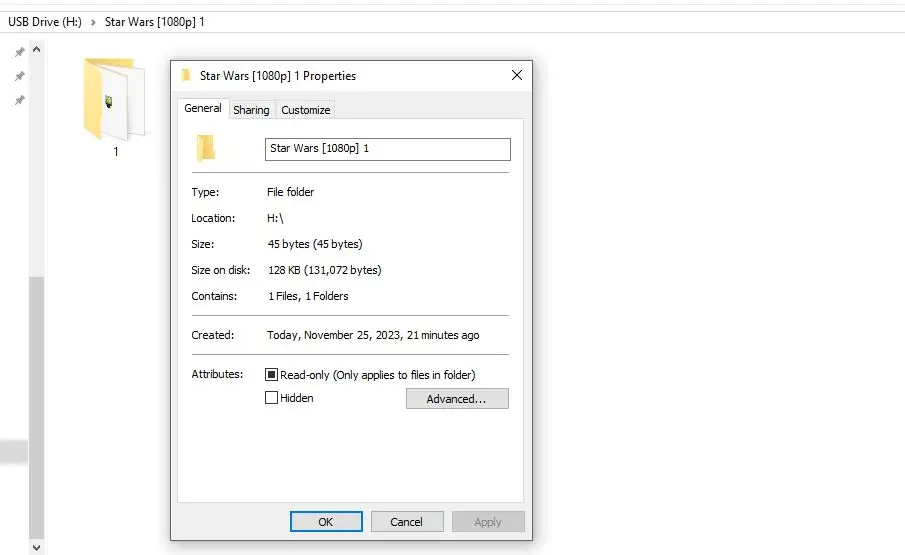The width and height of the screenshot is (905, 555).
Task: Click the Apply button
Action: (x=488, y=522)
